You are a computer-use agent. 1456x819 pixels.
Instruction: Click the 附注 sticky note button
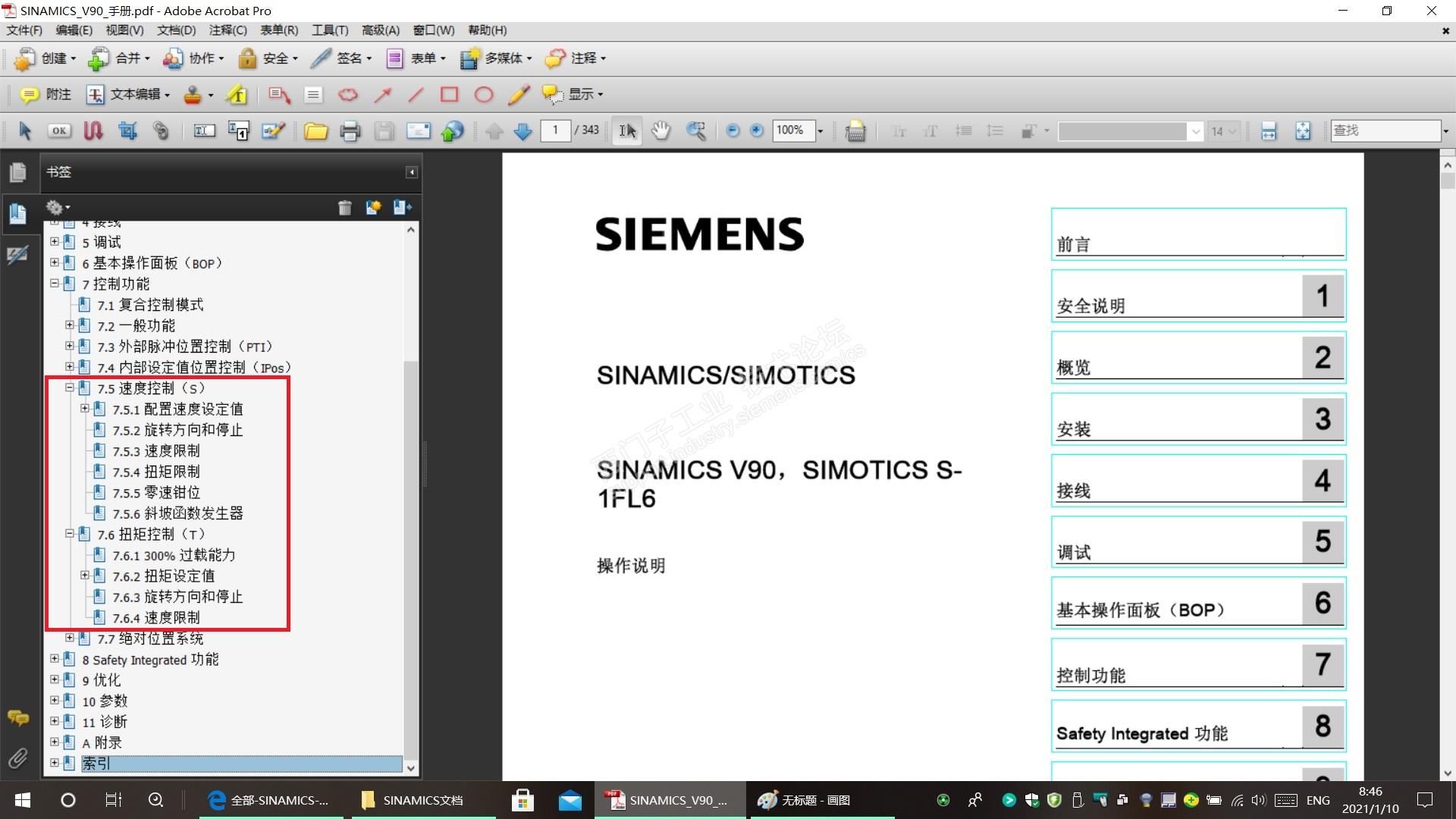coord(45,94)
